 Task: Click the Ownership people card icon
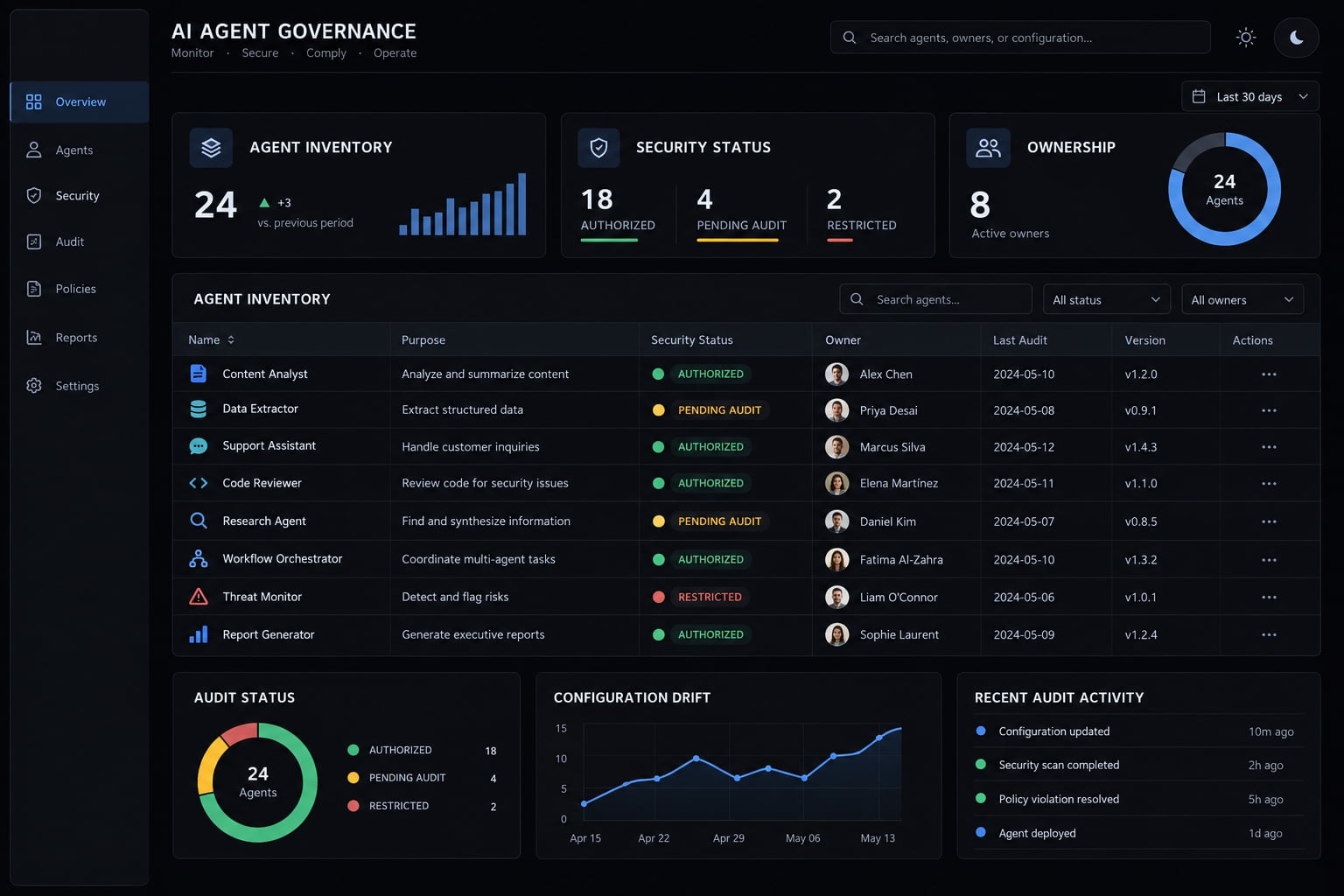pyautogui.click(x=988, y=148)
